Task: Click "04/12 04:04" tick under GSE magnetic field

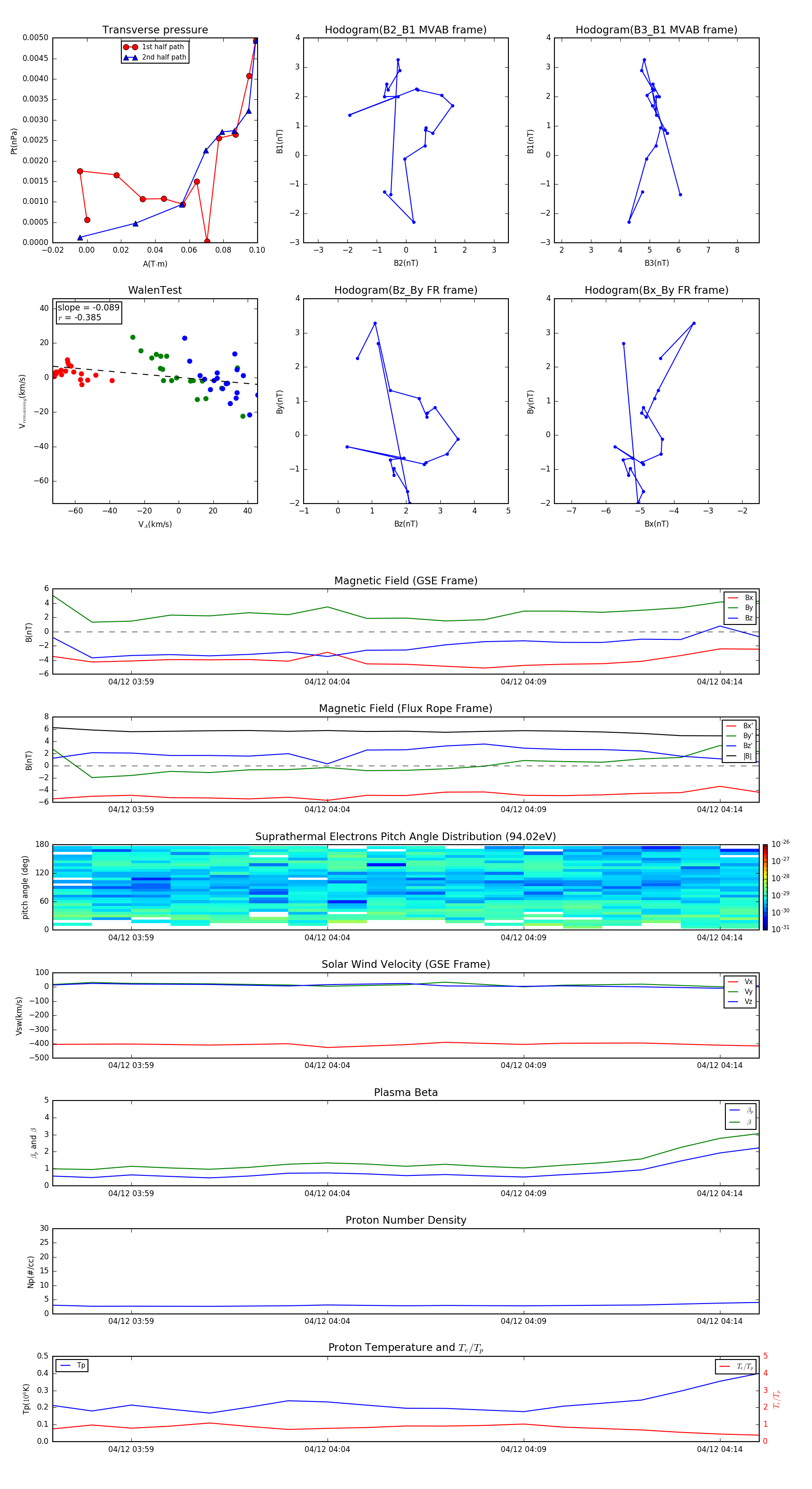Action: [x=327, y=682]
